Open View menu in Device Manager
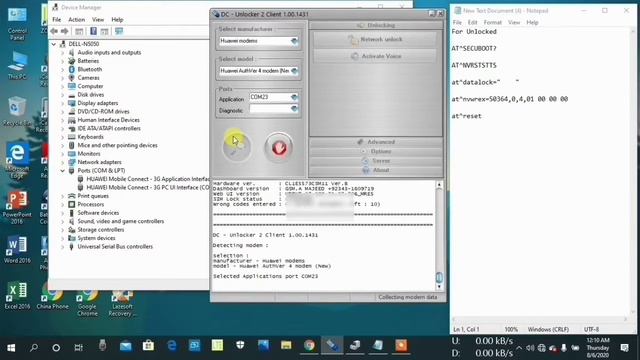The width and height of the screenshot is (640, 360). coord(98,20)
